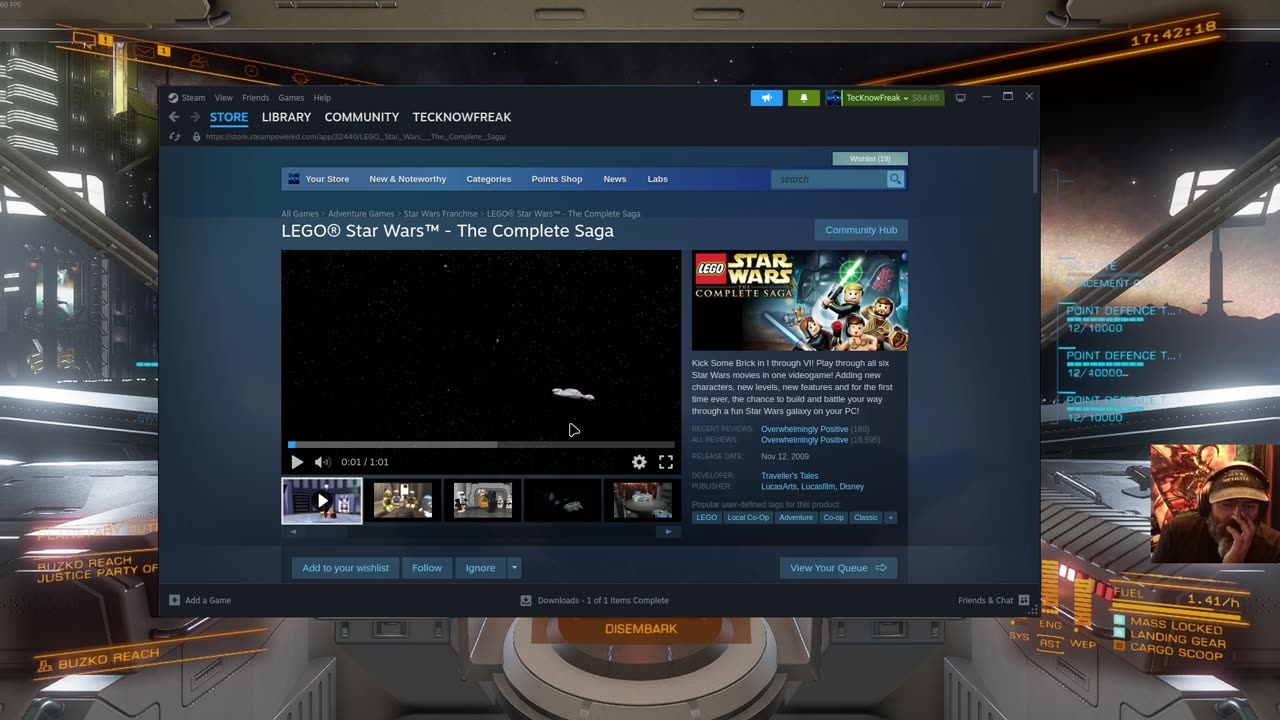This screenshot has width=1280, height=720.
Task: Click the Ignore button
Action: point(481,568)
